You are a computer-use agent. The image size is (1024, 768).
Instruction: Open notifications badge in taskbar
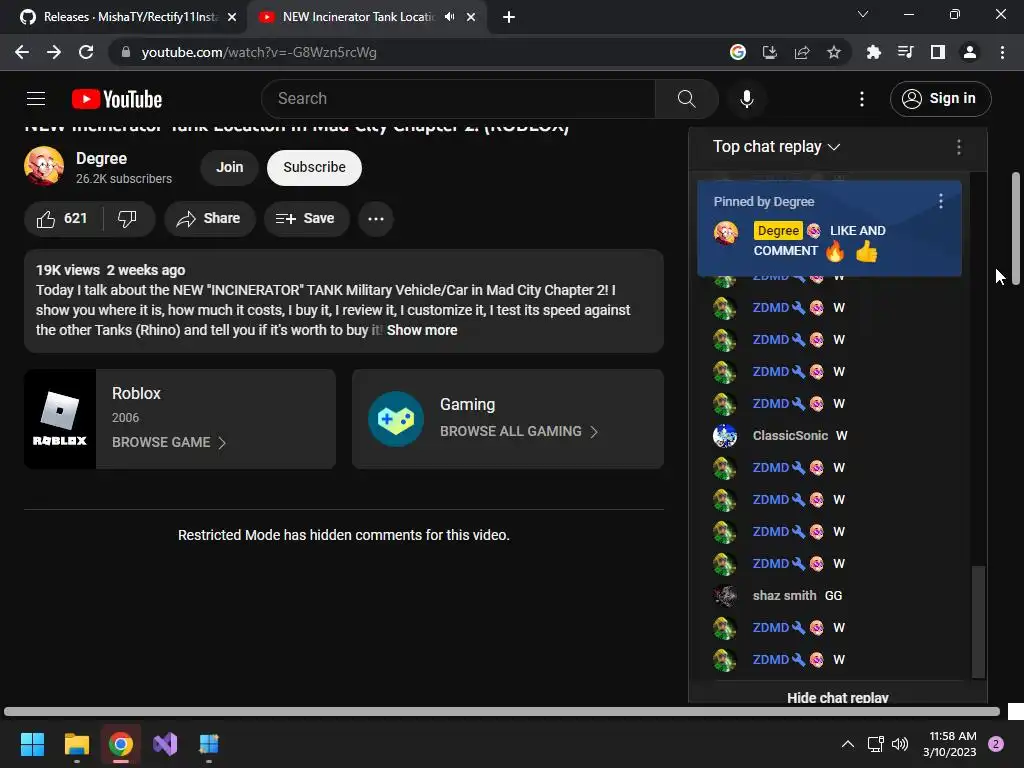coord(996,744)
